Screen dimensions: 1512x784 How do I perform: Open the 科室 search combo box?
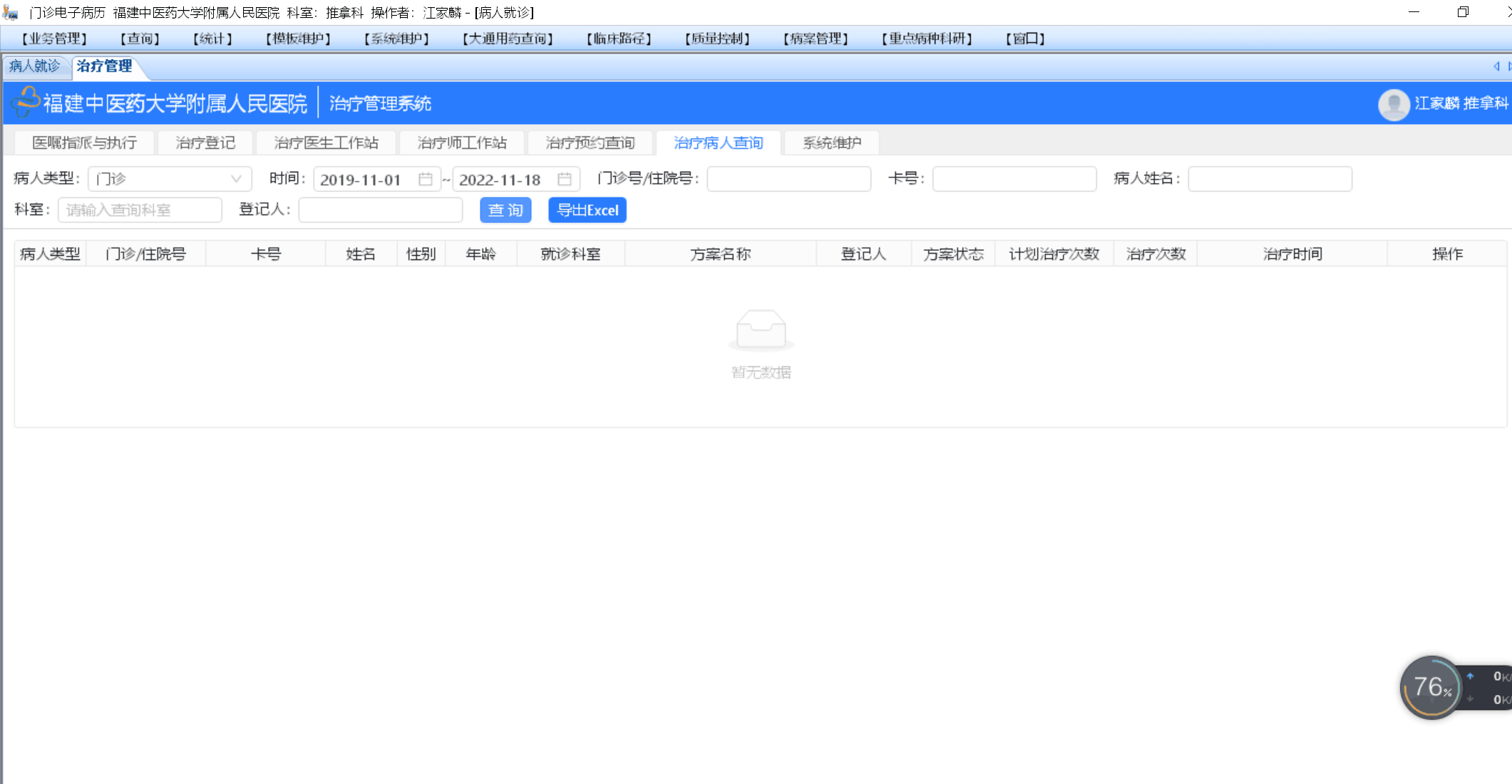(x=140, y=210)
